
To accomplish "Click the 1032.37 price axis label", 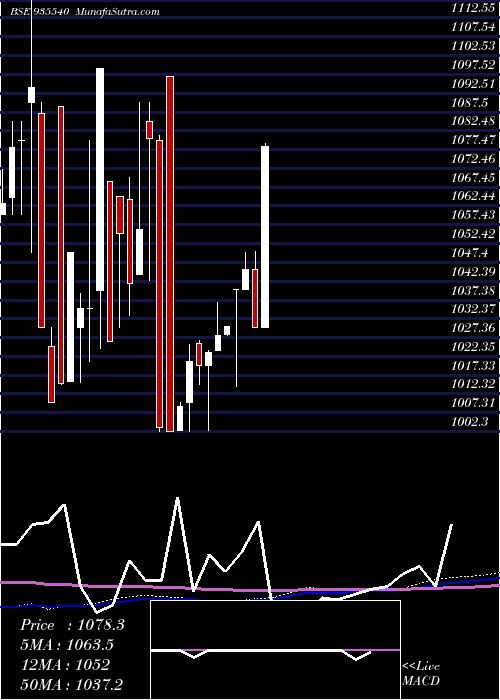I will coord(473,309).
